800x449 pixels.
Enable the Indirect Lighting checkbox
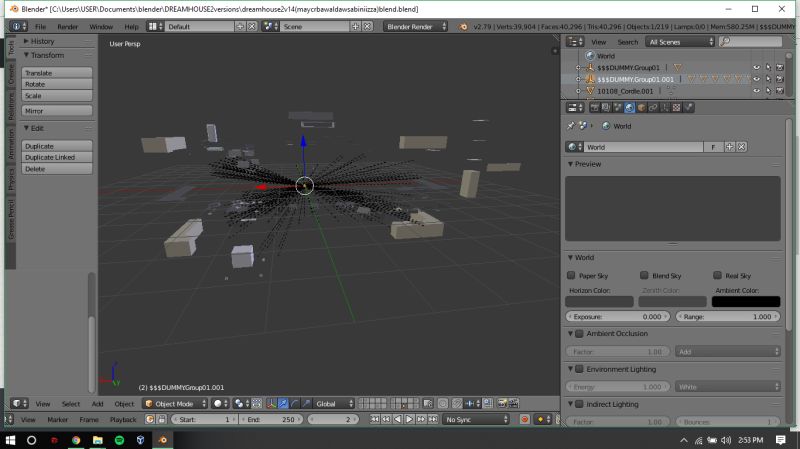[580, 404]
